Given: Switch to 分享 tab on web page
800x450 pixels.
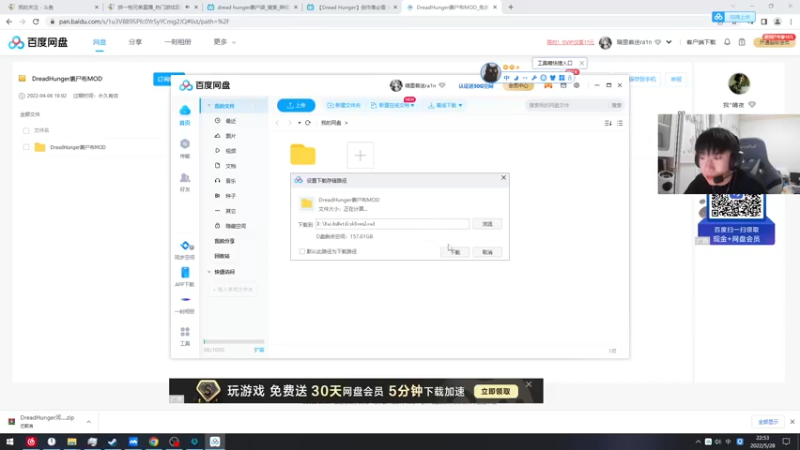Looking at the screenshot, I should coord(135,42).
